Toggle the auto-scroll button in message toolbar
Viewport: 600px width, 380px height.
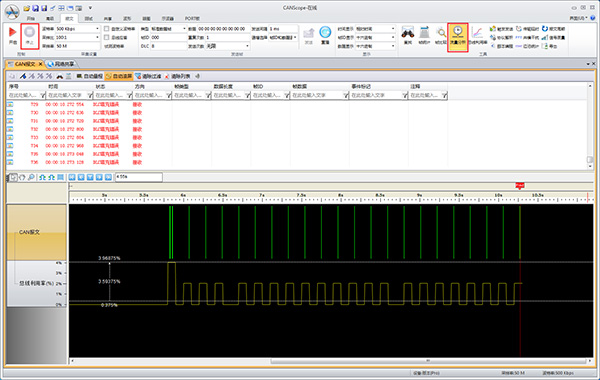tap(119, 76)
